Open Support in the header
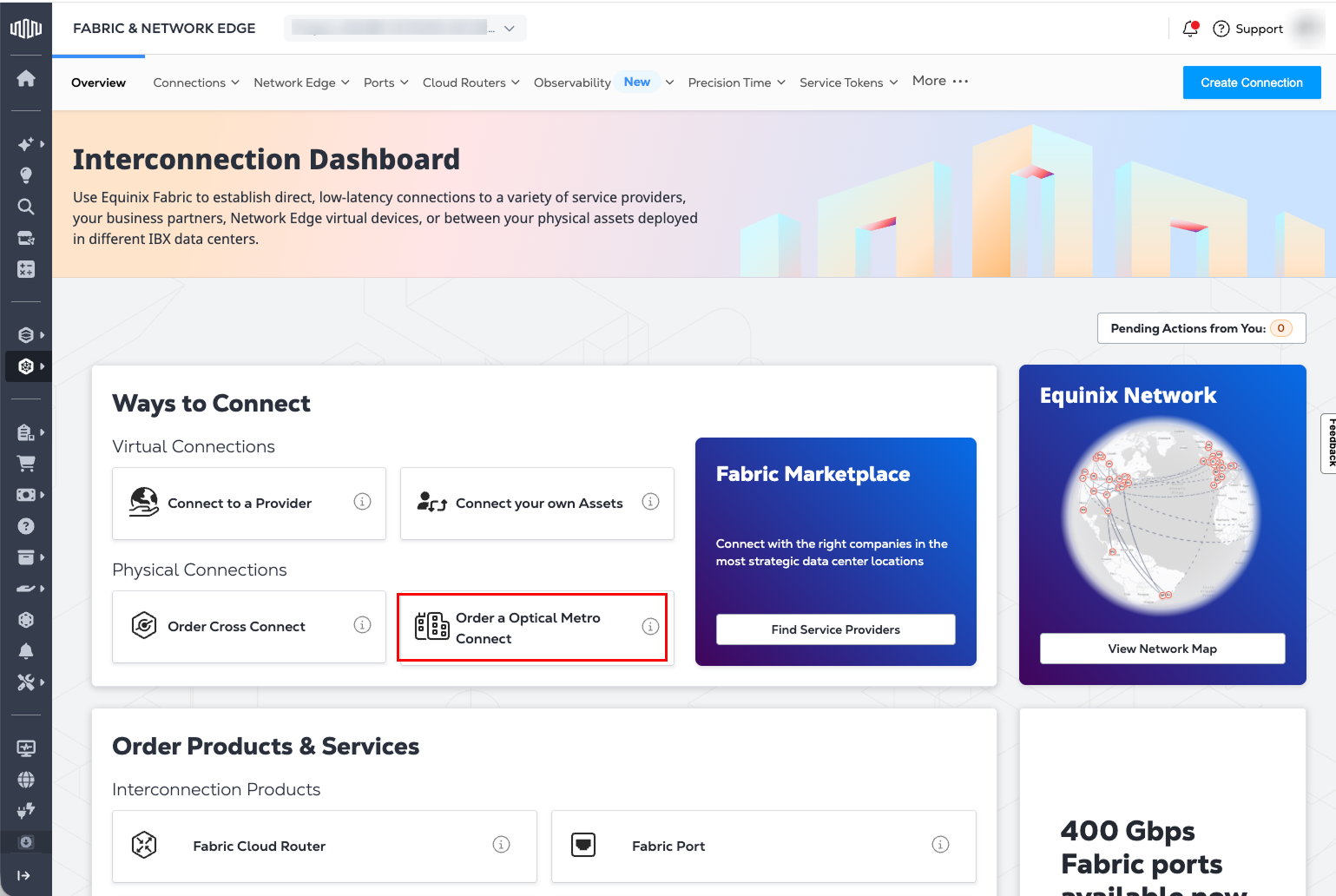The height and width of the screenshot is (896, 1336). (1248, 29)
